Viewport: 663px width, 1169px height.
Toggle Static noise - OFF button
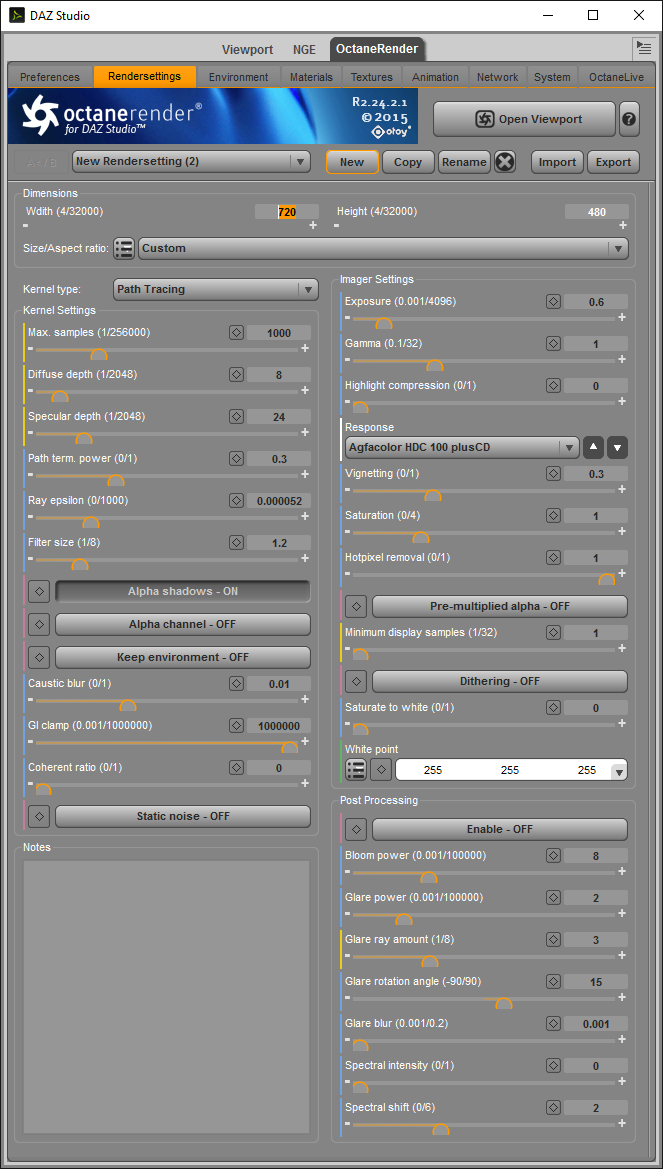pyautogui.click(x=183, y=816)
